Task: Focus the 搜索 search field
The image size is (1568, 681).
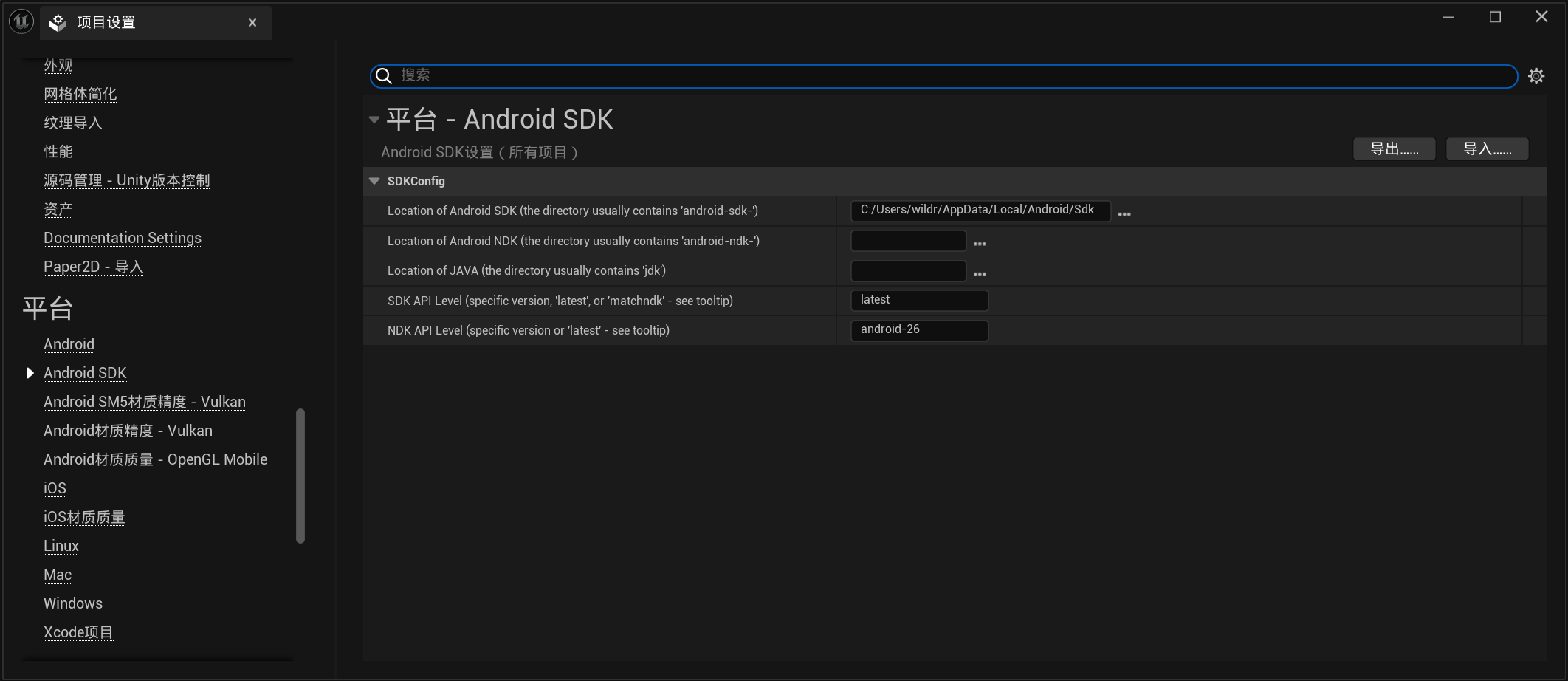Action: tap(944, 76)
